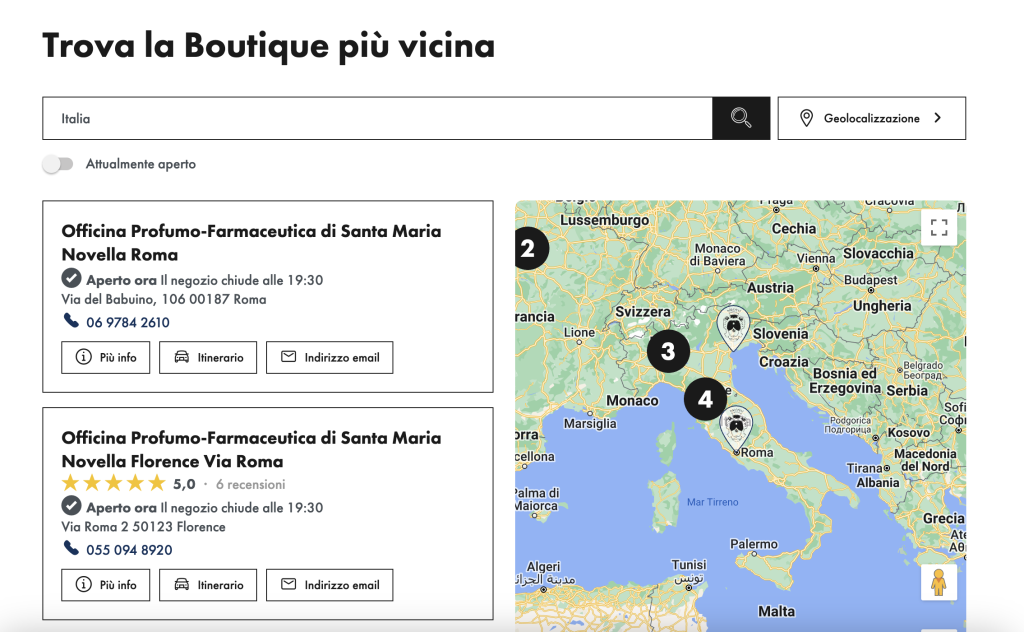Toggle the Attualmente aperto switch
The image size is (1024, 632).
58,164
